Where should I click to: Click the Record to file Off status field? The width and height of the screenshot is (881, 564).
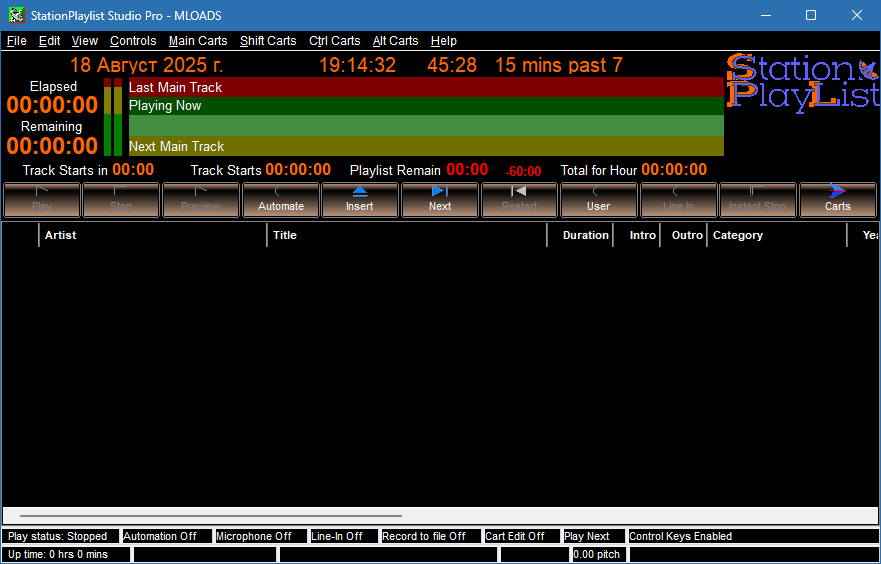(x=430, y=536)
